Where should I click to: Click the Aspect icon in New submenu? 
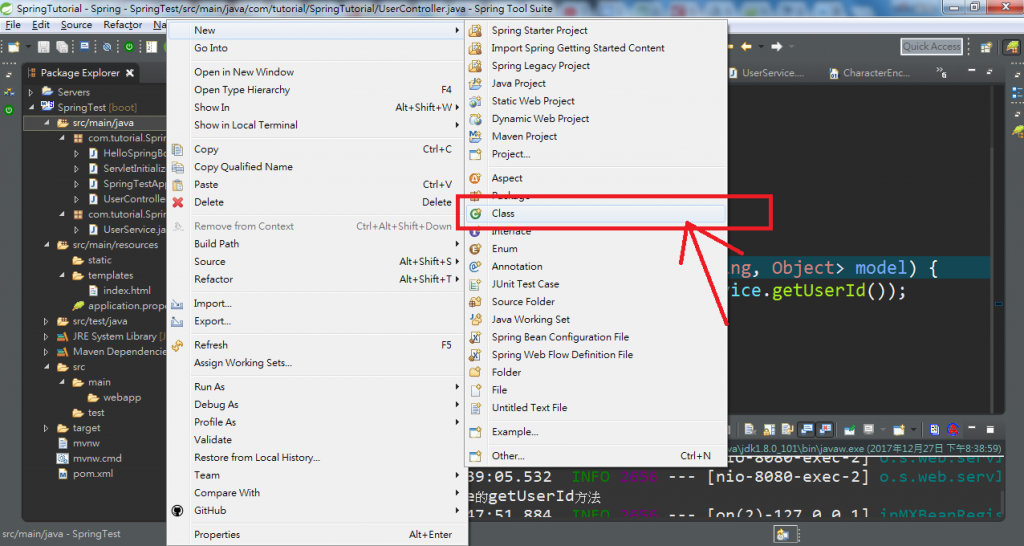pos(475,178)
